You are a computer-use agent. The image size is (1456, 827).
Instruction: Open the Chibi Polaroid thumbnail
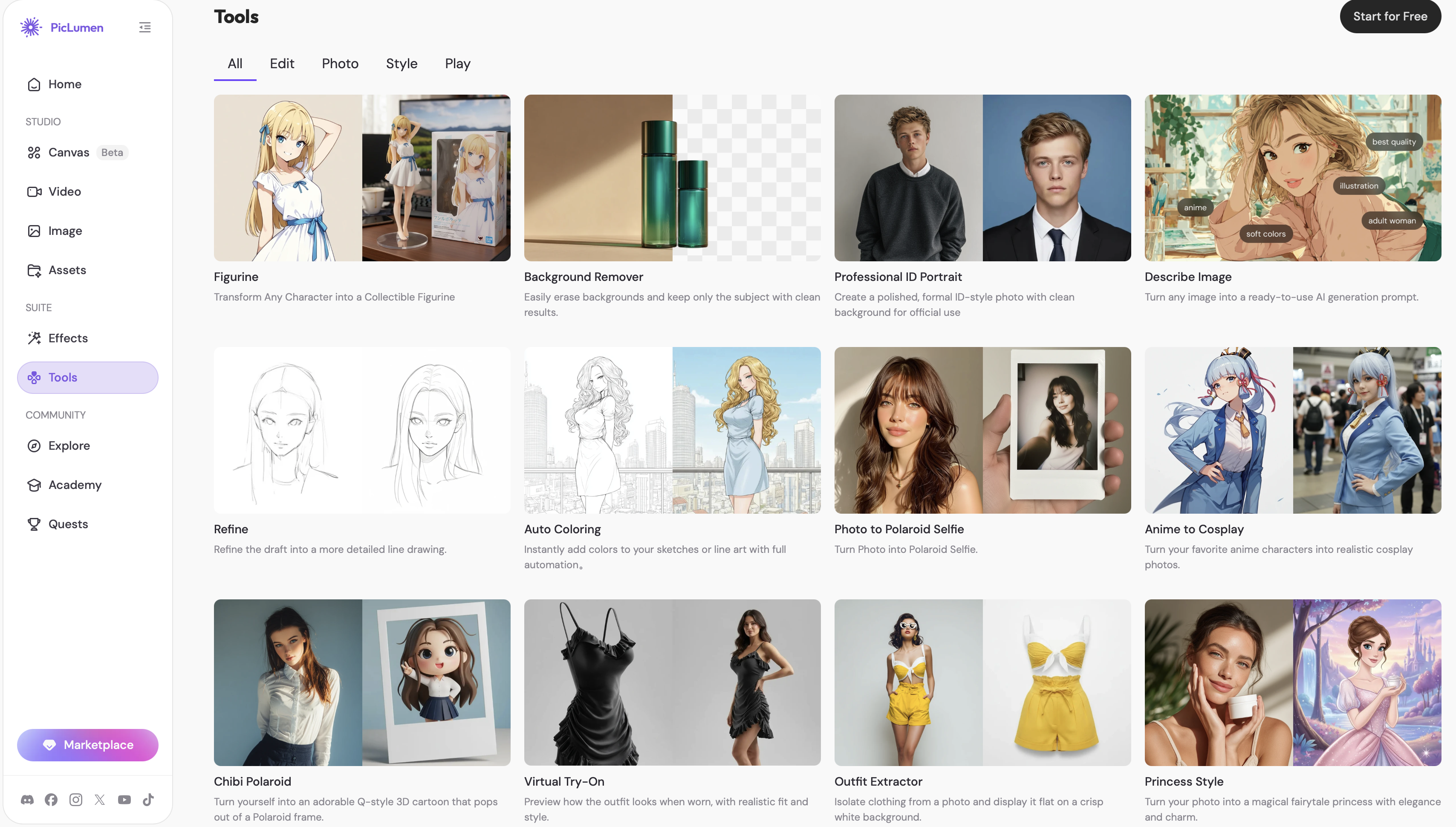(362, 682)
